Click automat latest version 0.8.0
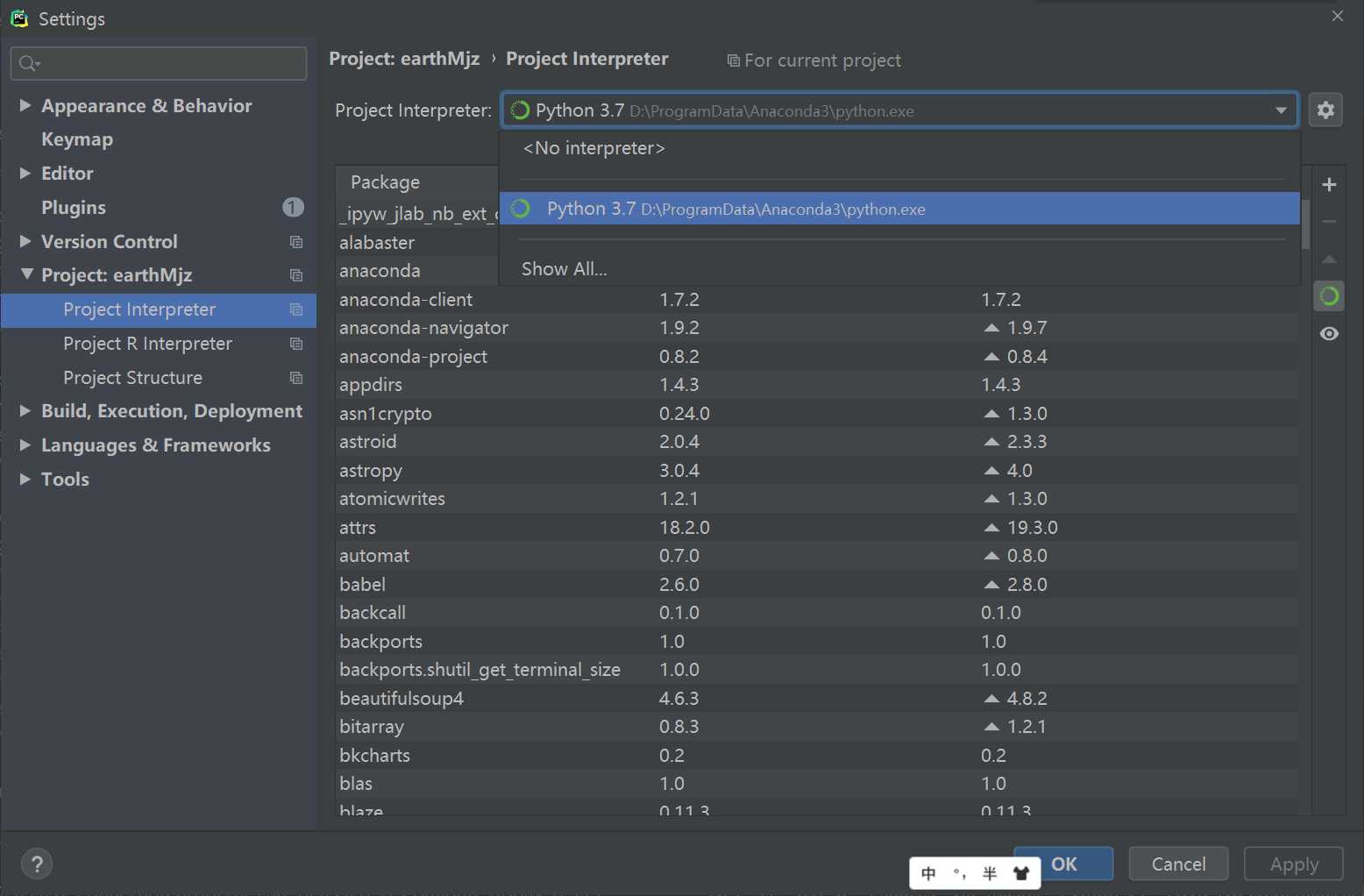Image resolution: width=1364 pixels, height=896 pixels. click(x=1027, y=556)
